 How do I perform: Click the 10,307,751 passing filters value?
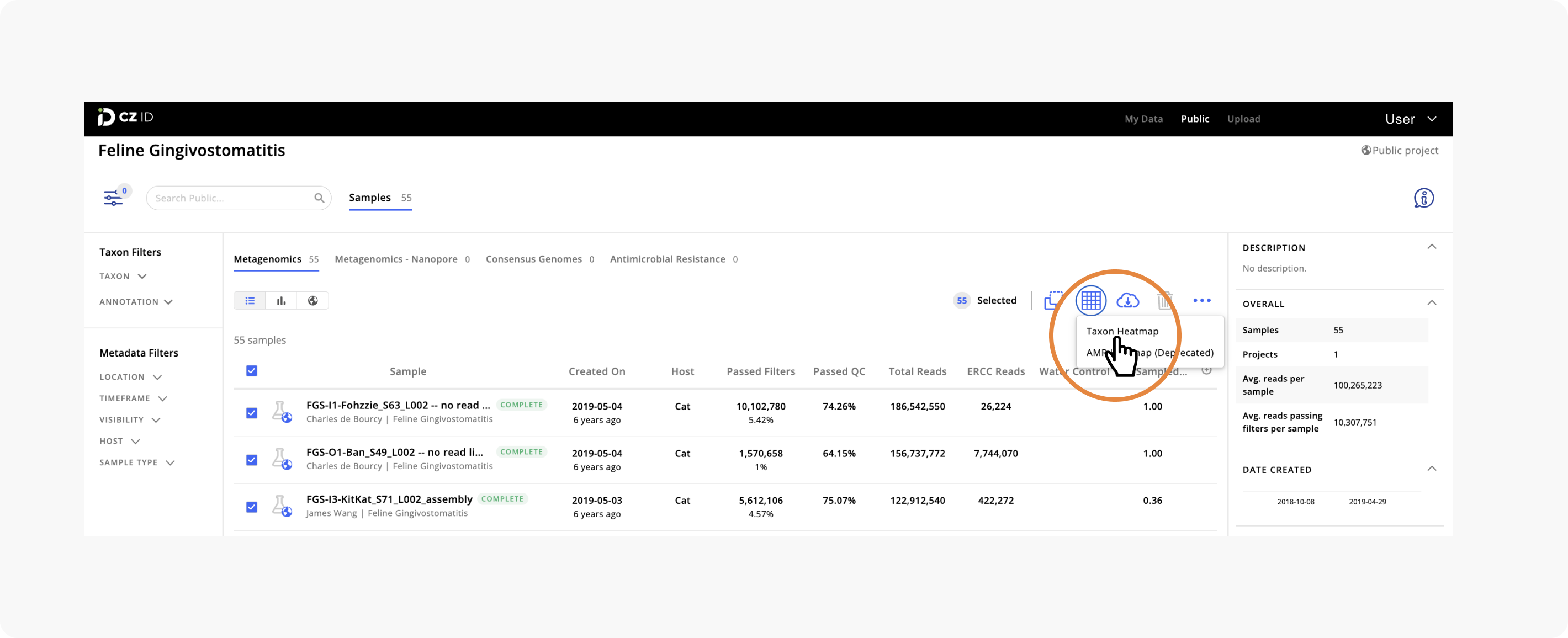point(1354,422)
